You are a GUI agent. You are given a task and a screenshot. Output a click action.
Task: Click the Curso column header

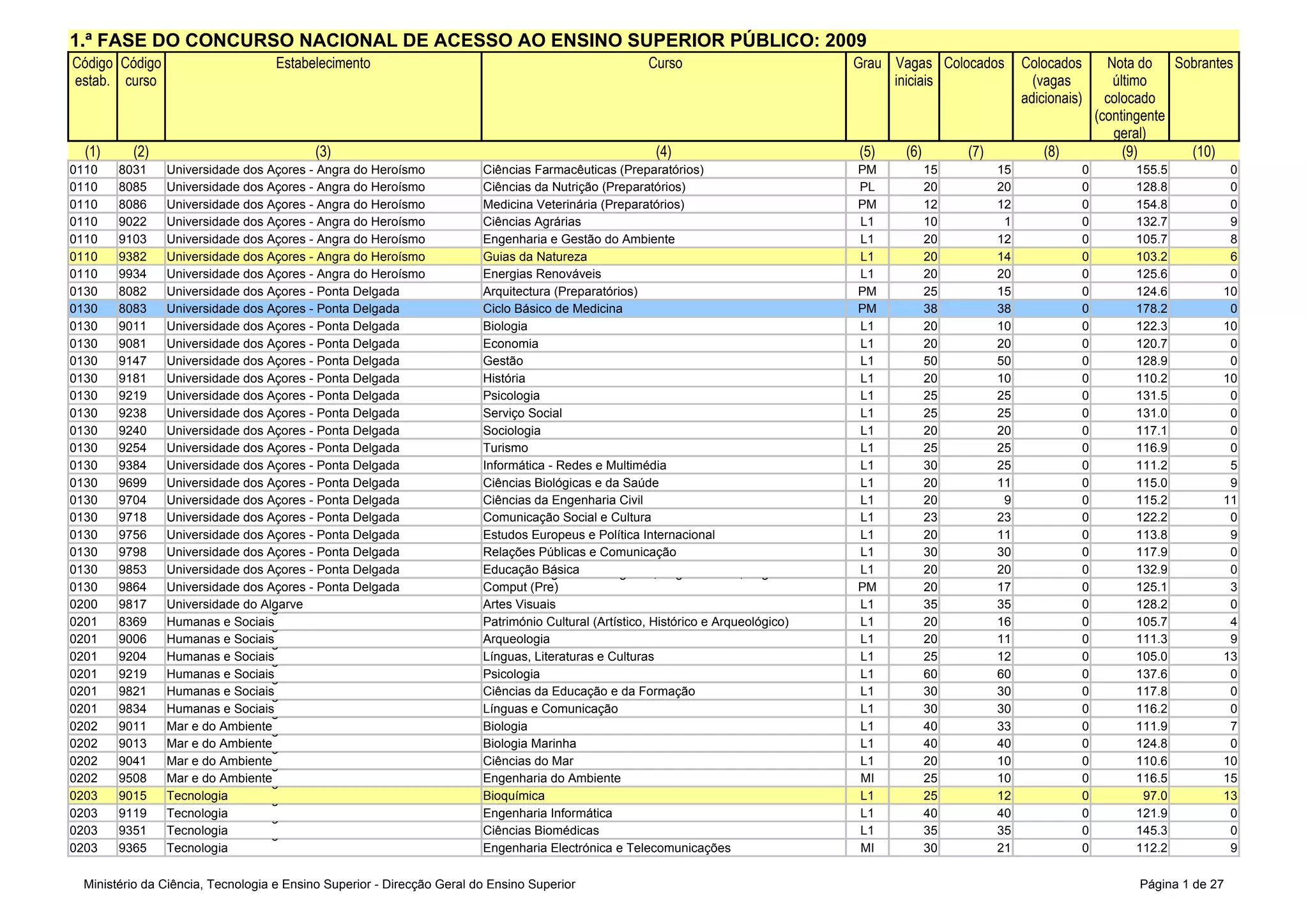[x=665, y=63]
